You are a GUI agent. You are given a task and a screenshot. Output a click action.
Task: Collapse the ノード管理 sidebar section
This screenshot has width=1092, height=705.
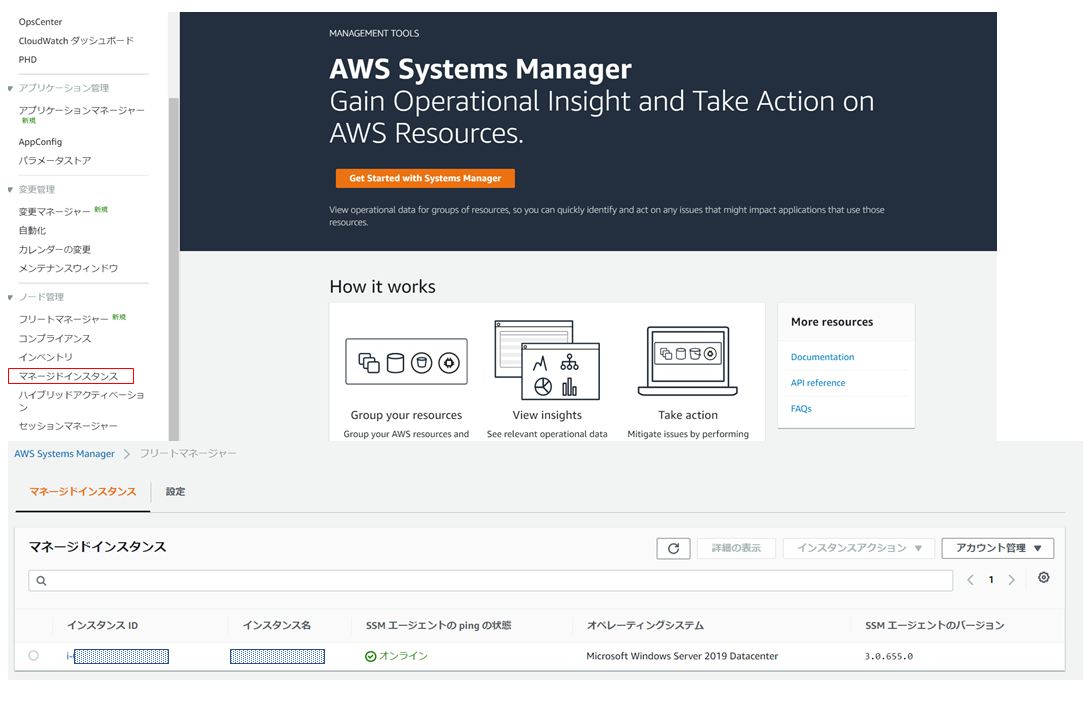click(10, 297)
